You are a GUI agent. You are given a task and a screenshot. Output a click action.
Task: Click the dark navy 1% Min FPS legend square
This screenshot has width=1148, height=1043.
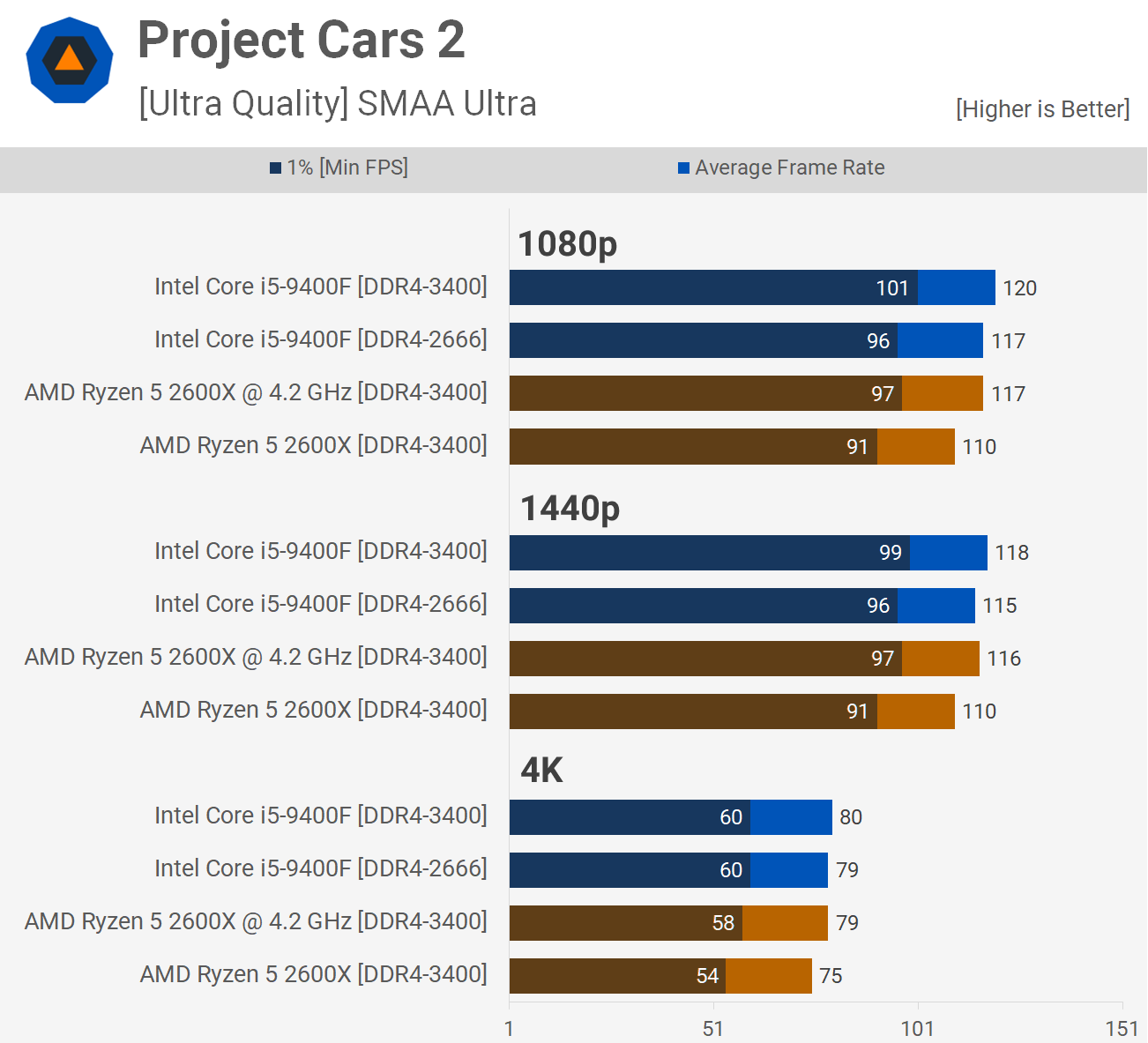point(275,168)
